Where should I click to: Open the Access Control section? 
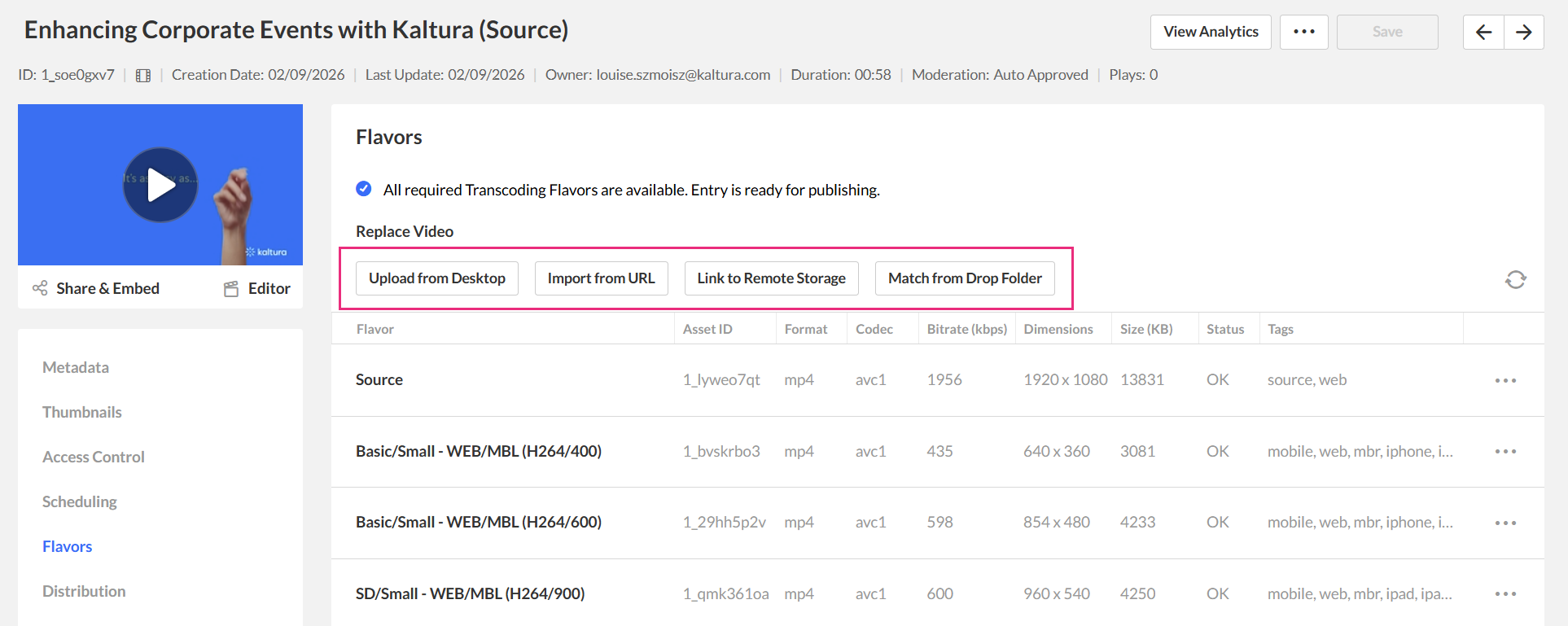tap(94, 457)
